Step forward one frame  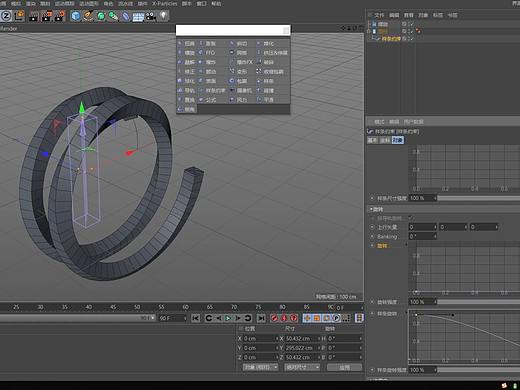click(x=238, y=318)
